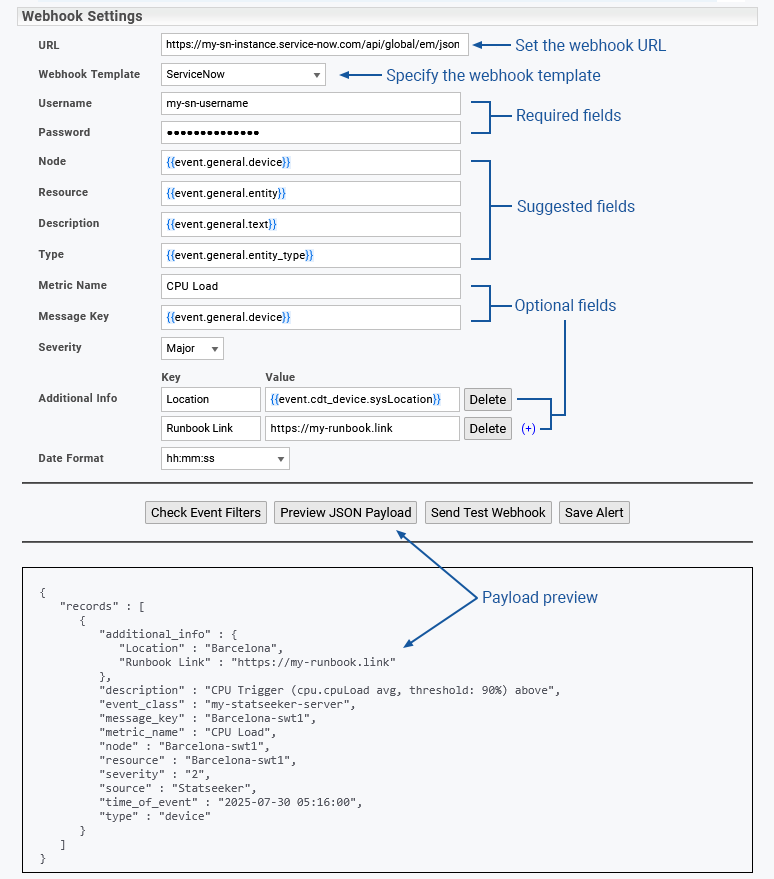This screenshot has height=879, width=774.
Task: Delete the Location additional info row
Action: pos(488,399)
